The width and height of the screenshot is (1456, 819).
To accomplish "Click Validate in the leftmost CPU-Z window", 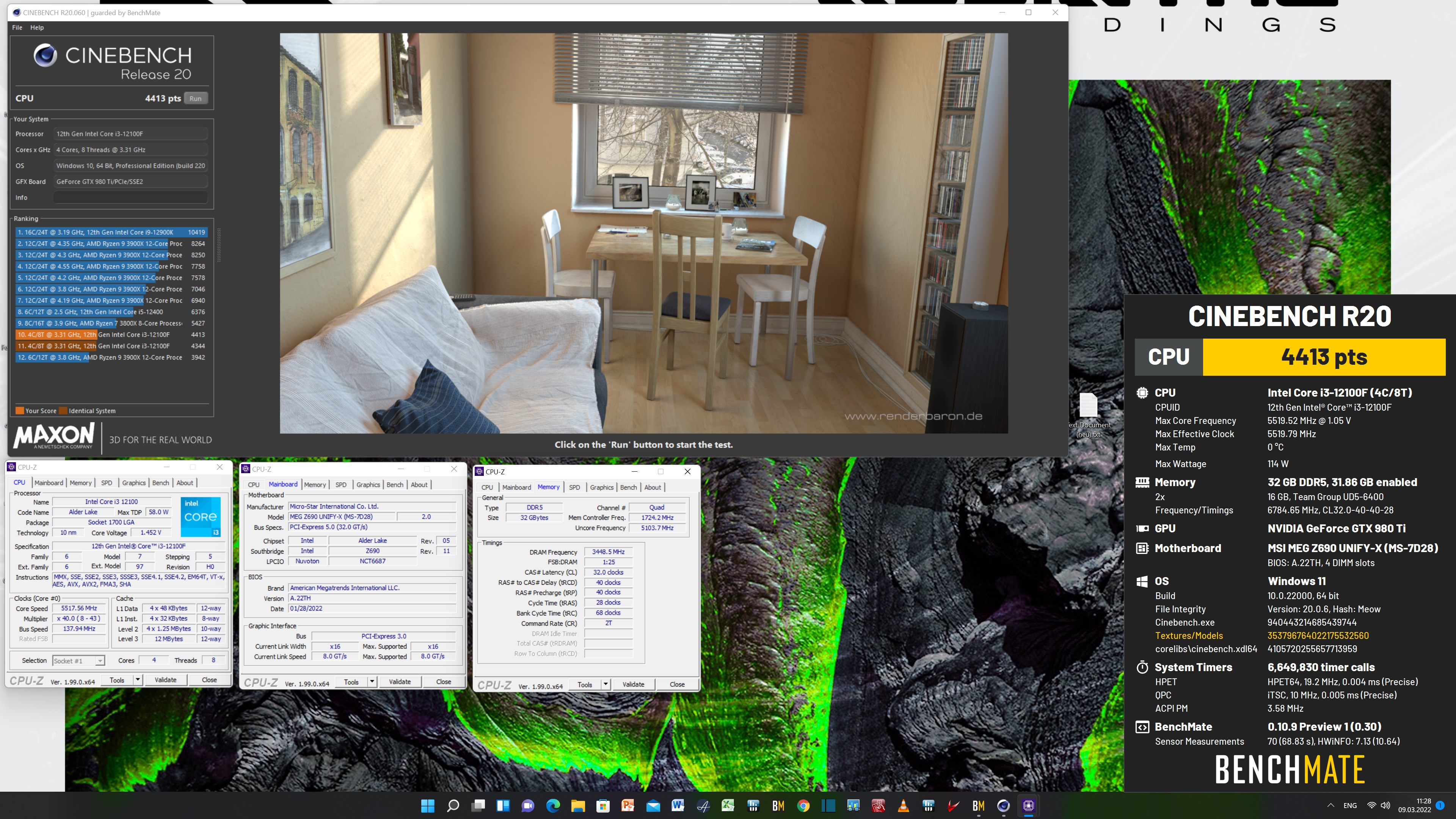I will [x=166, y=680].
